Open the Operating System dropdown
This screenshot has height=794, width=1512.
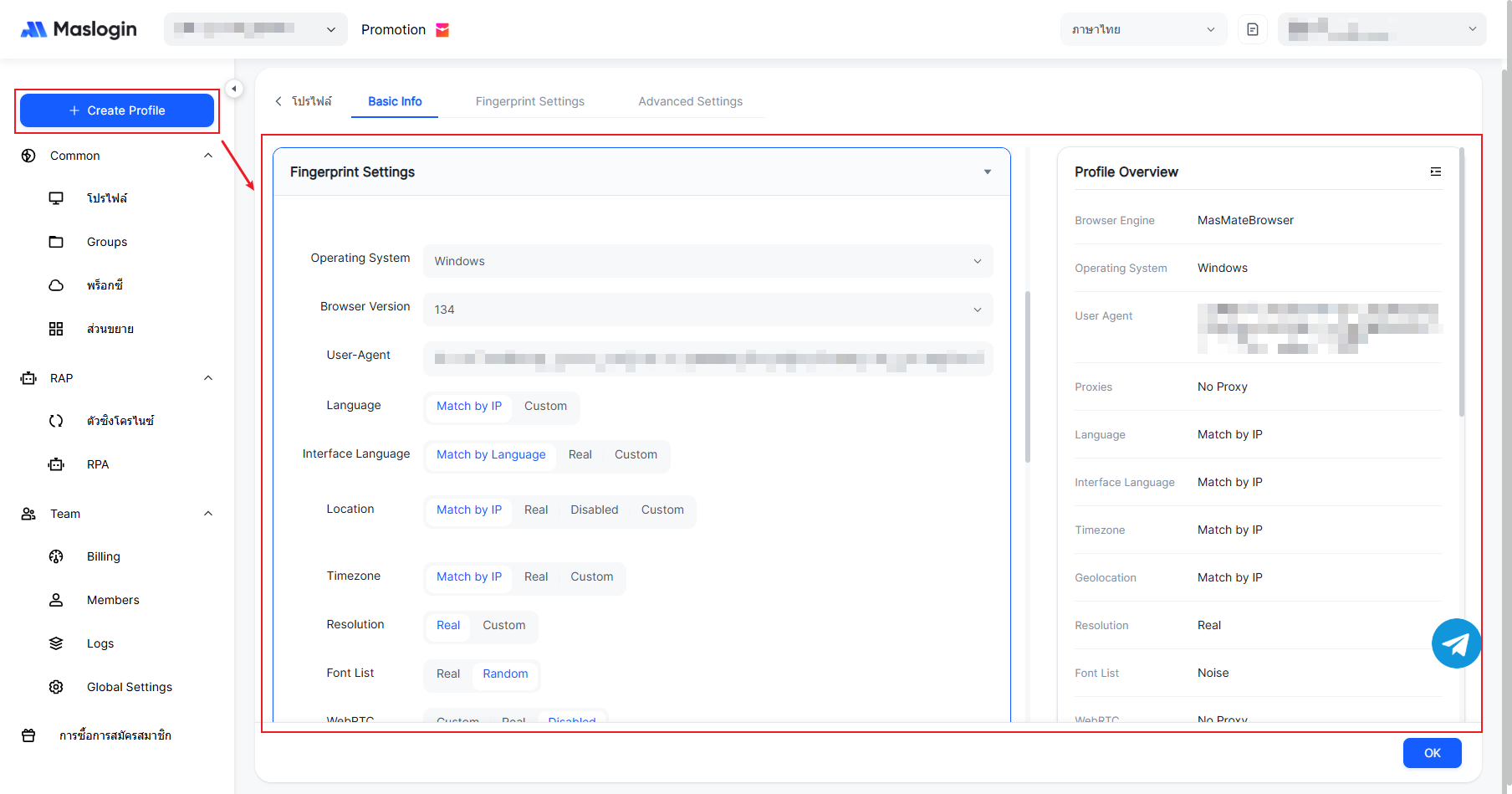tap(707, 261)
